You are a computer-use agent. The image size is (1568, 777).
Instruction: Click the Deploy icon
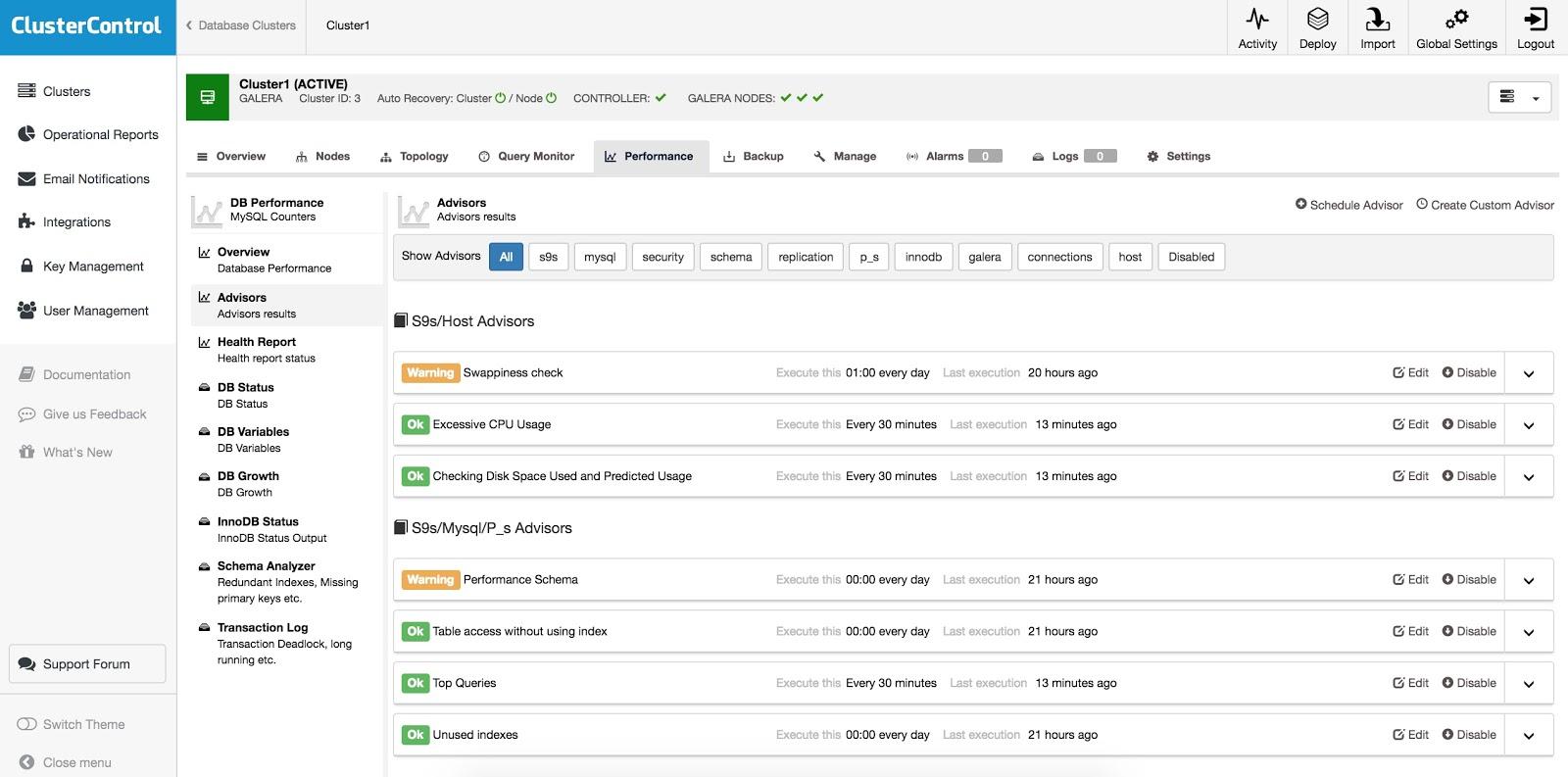point(1317,27)
